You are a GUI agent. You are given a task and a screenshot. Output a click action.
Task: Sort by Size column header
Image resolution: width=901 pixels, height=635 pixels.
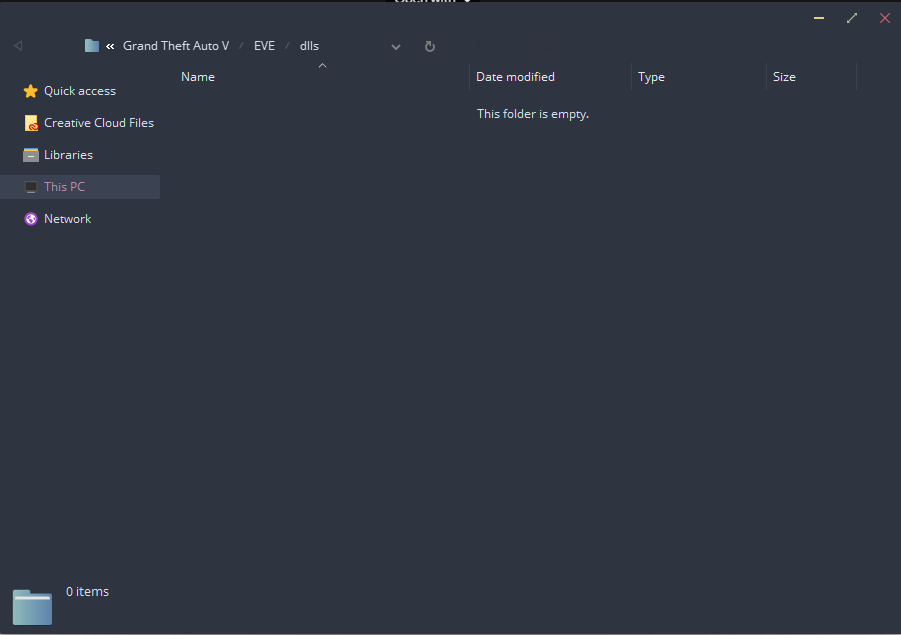click(784, 76)
